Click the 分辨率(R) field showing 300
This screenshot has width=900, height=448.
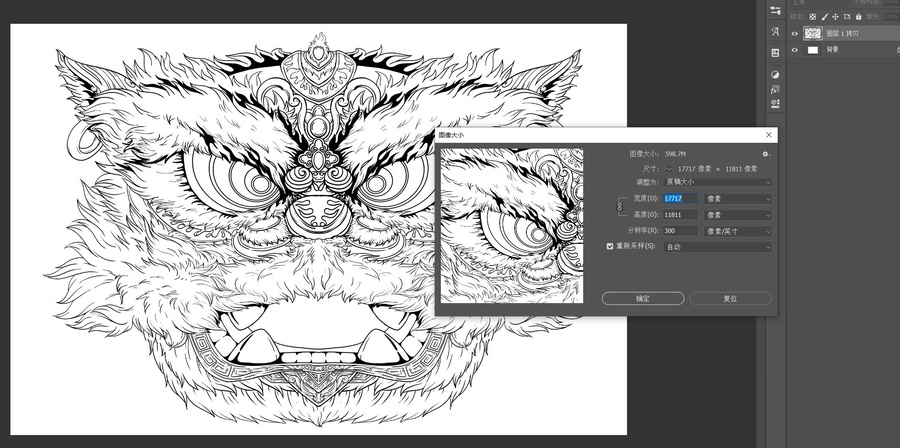coord(680,231)
